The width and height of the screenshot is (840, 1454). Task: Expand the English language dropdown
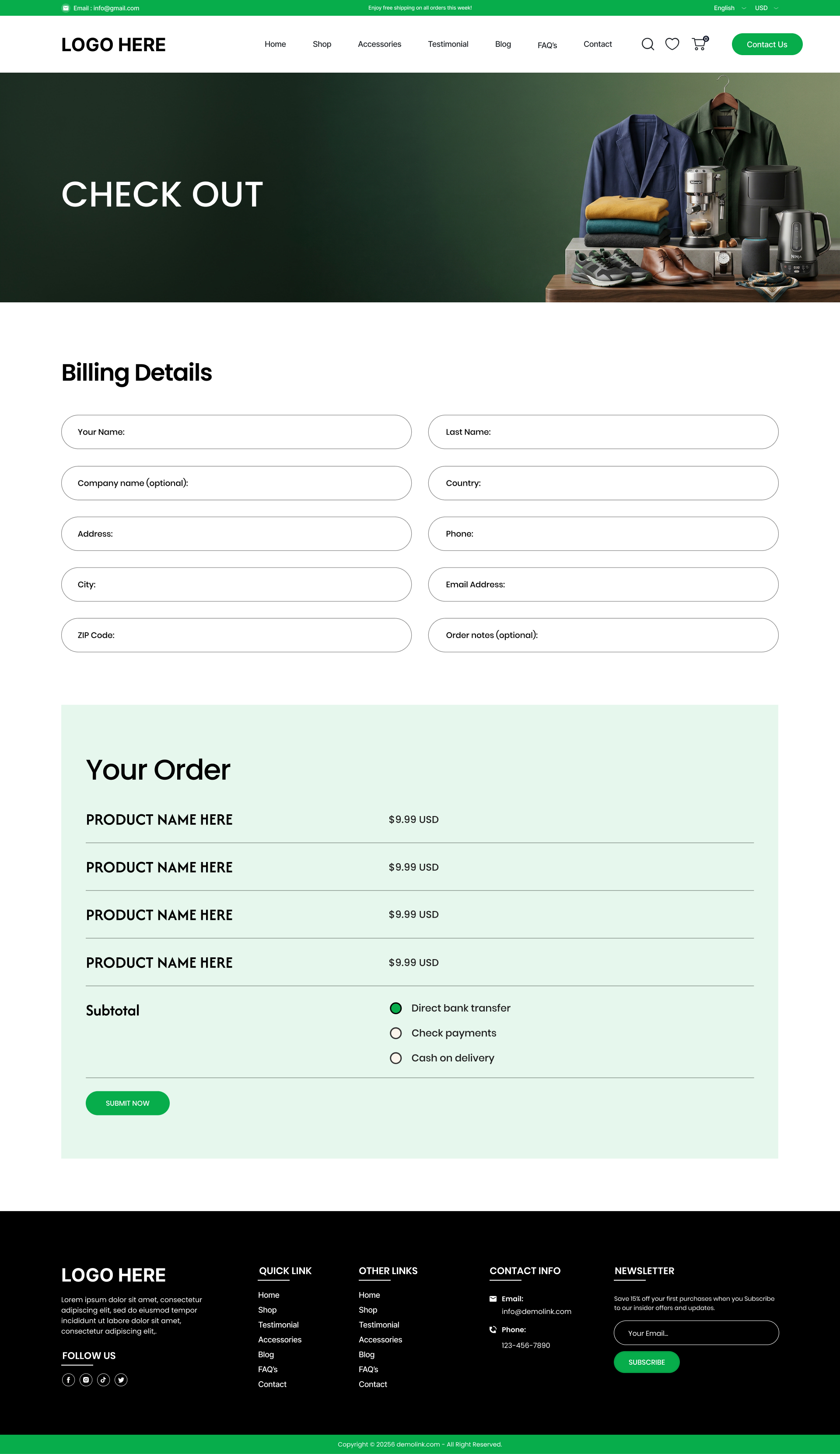pyautogui.click(x=729, y=8)
